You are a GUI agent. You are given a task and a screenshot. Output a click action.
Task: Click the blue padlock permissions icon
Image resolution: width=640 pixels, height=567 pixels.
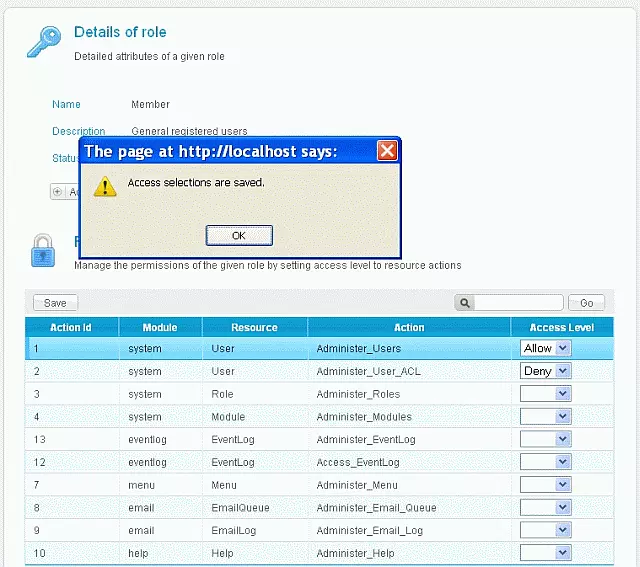coord(43,251)
